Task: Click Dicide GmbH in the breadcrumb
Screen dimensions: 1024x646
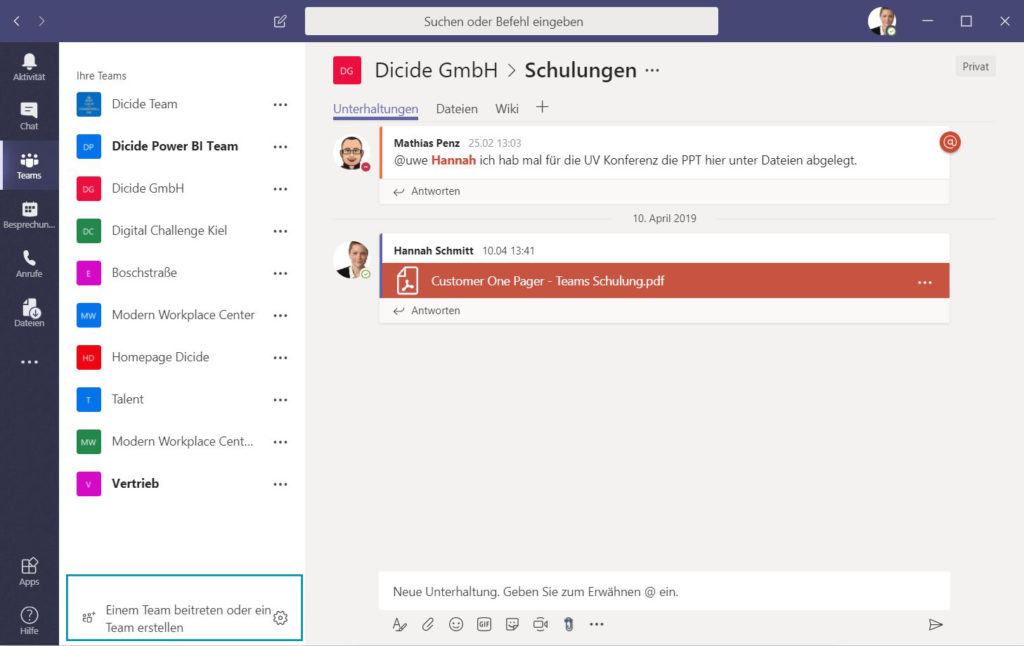Action: [x=436, y=70]
